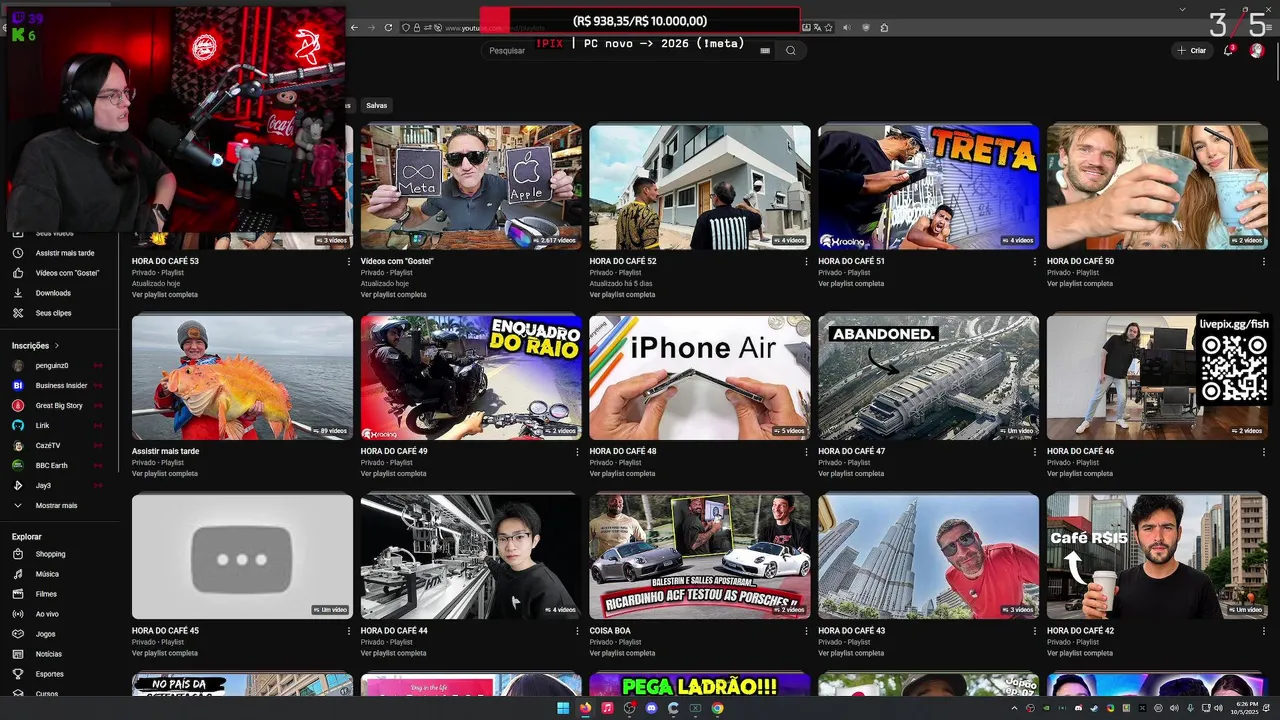The width and height of the screenshot is (1280, 720).
Task: Open 'Ver playlist completa' under HORA DO CAFÉ 44
Action: [394, 653]
